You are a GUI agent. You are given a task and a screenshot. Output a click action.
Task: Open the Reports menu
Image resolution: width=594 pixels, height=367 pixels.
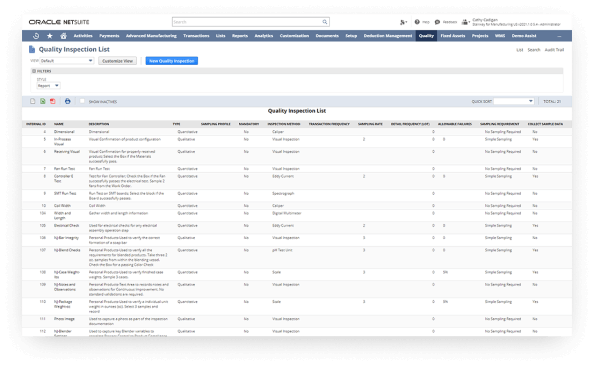[240, 36]
